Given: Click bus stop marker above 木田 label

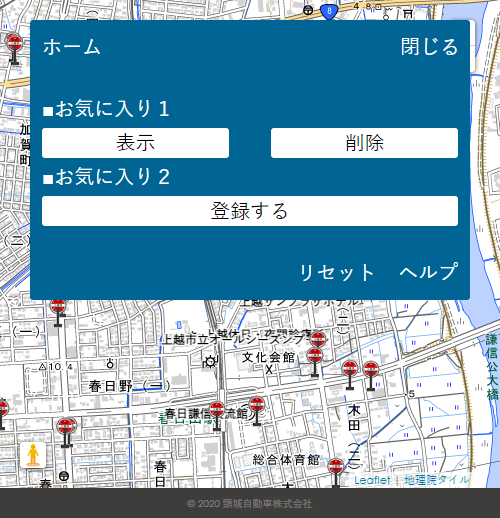Looking at the screenshot, I should pyautogui.click(x=350, y=375).
